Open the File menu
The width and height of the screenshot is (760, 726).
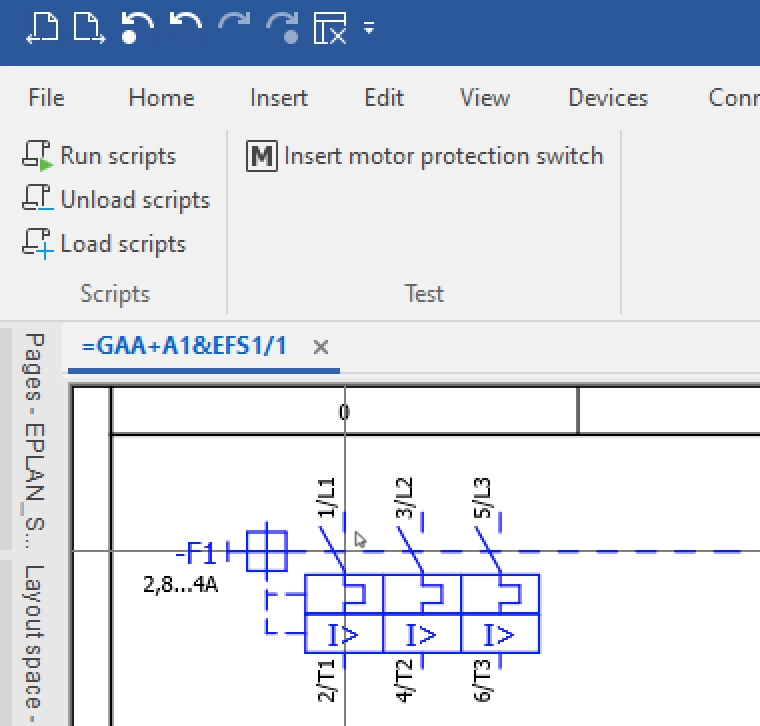coord(46,98)
